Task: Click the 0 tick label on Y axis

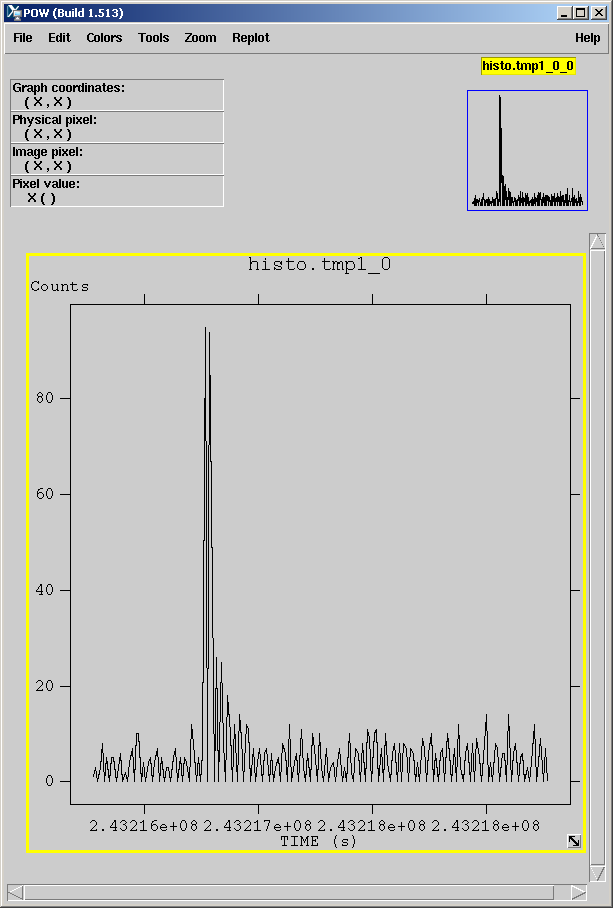Action: pyautogui.click(x=49, y=781)
